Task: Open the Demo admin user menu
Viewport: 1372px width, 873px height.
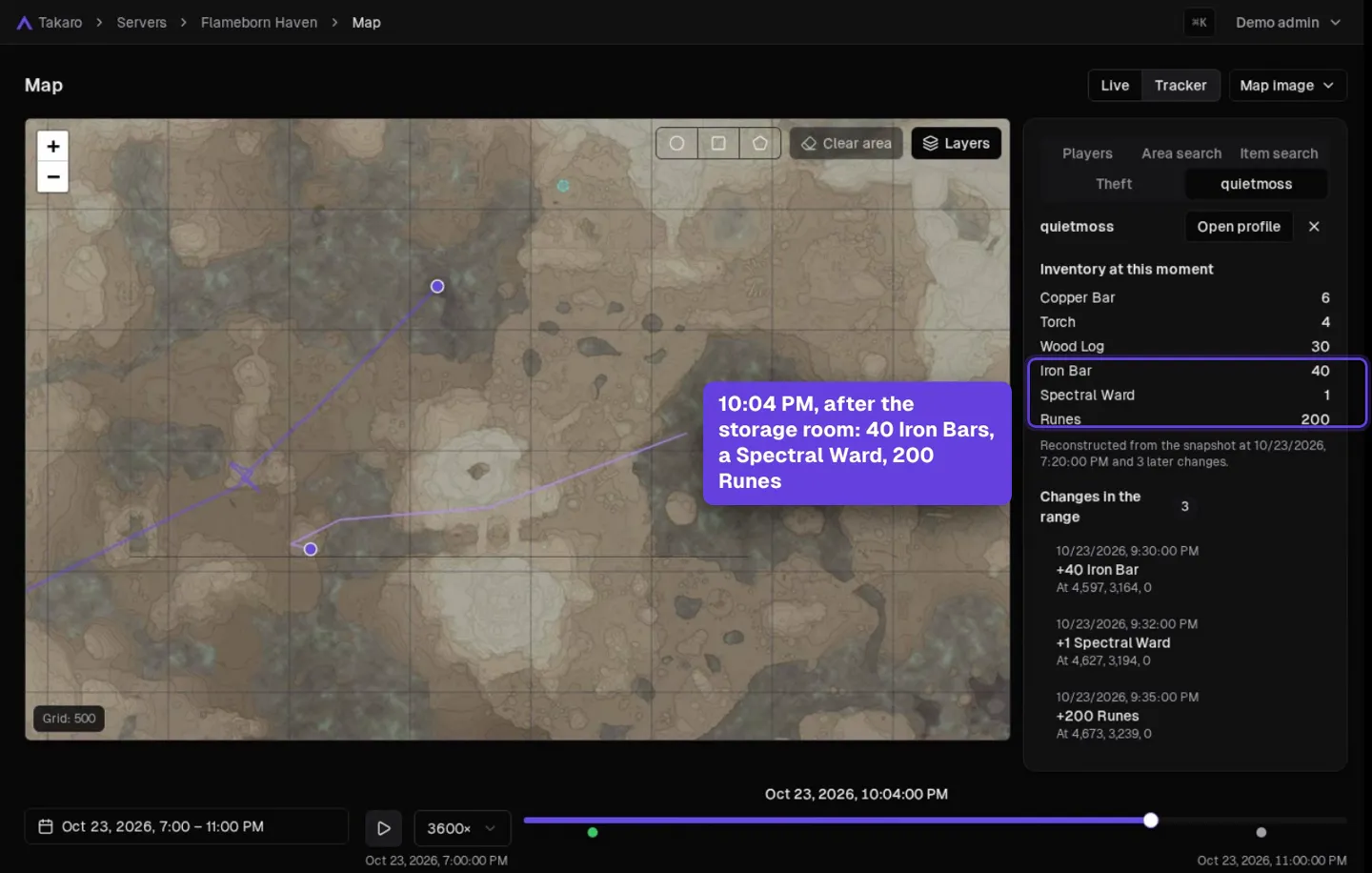Action: tap(1287, 22)
